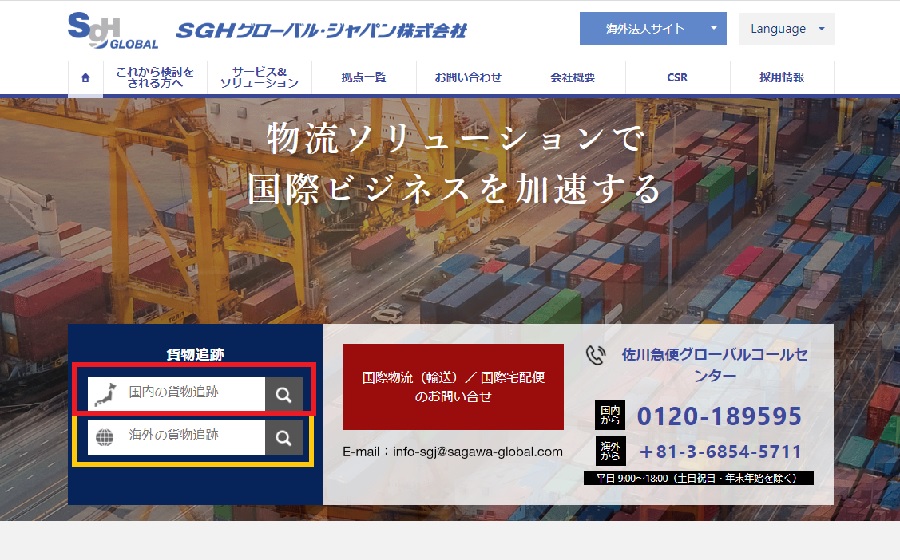The height and width of the screenshot is (560, 900).
Task: Open the 海外法人サイト dropdown
Action: point(653,29)
